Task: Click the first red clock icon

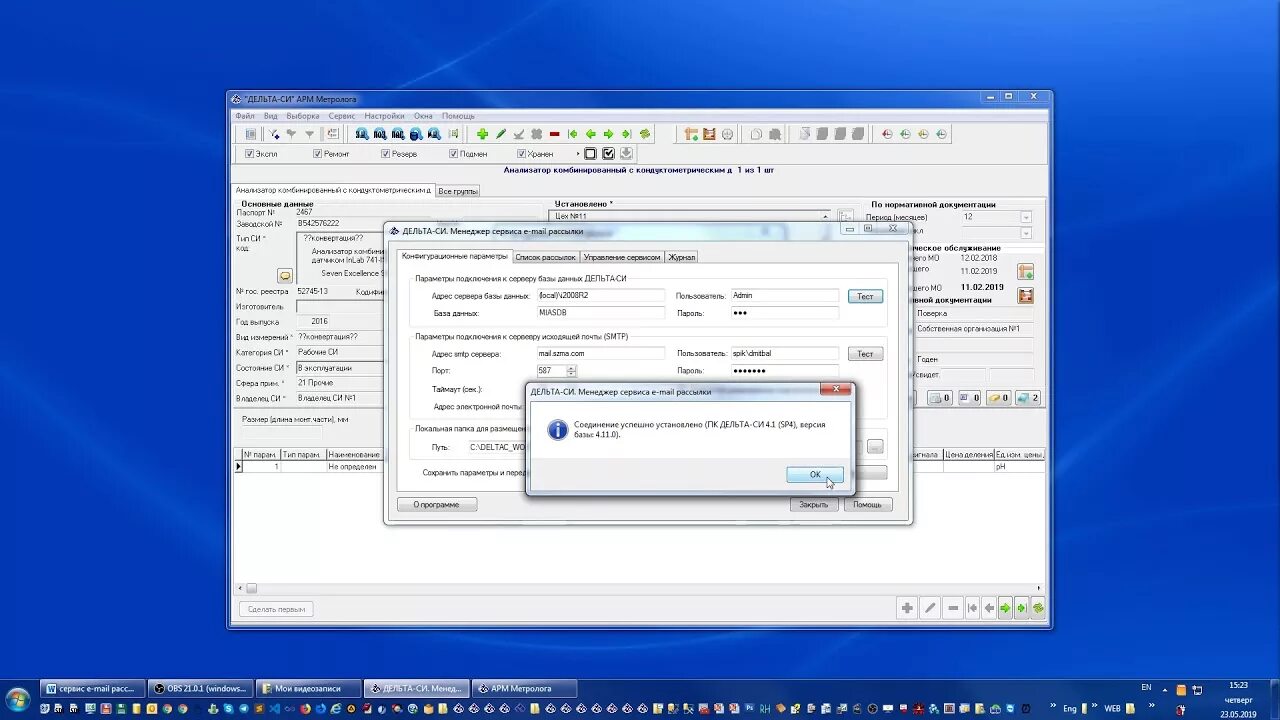Action: click(887, 134)
